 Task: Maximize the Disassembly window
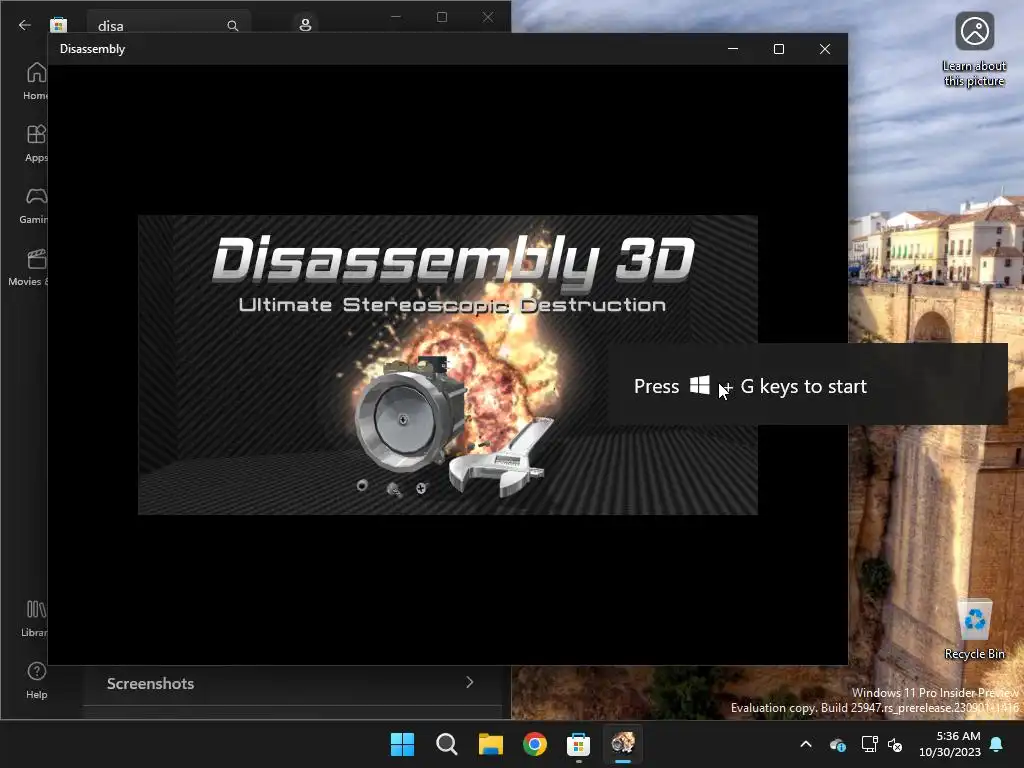point(778,49)
